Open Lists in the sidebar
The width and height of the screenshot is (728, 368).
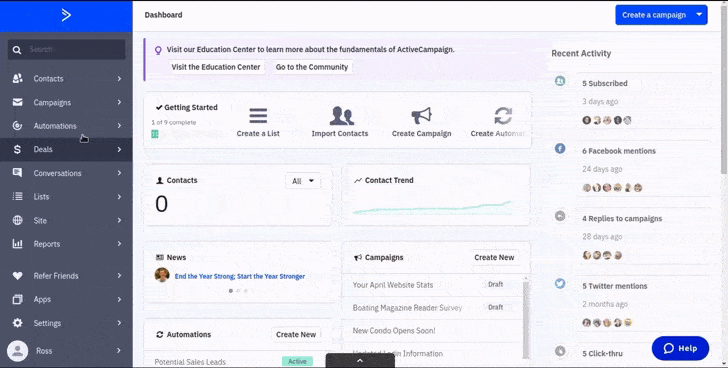point(66,196)
